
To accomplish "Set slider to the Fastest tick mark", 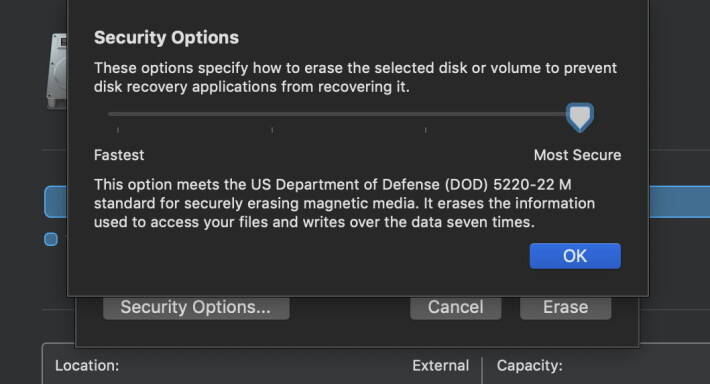I will click(118, 130).
